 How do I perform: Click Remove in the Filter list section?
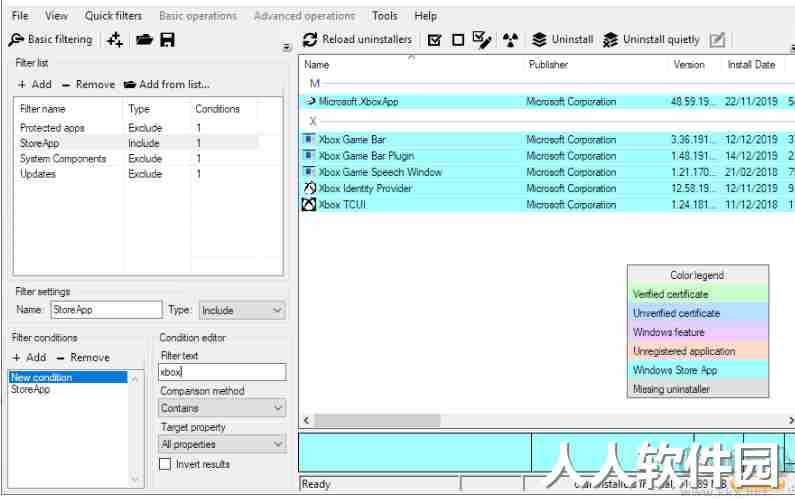tap(88, 84)
